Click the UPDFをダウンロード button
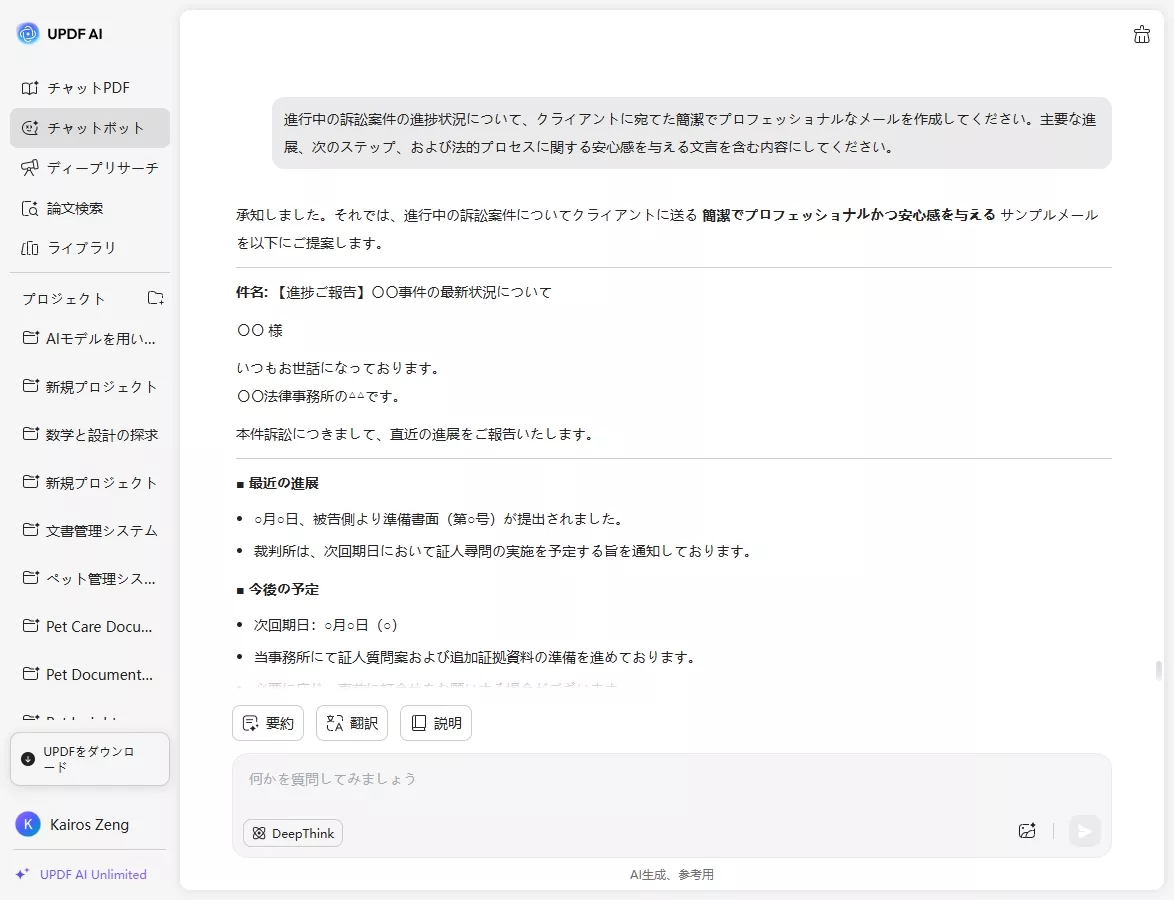This screenshot has width=1174, height=900. click(x=89, y=758)
